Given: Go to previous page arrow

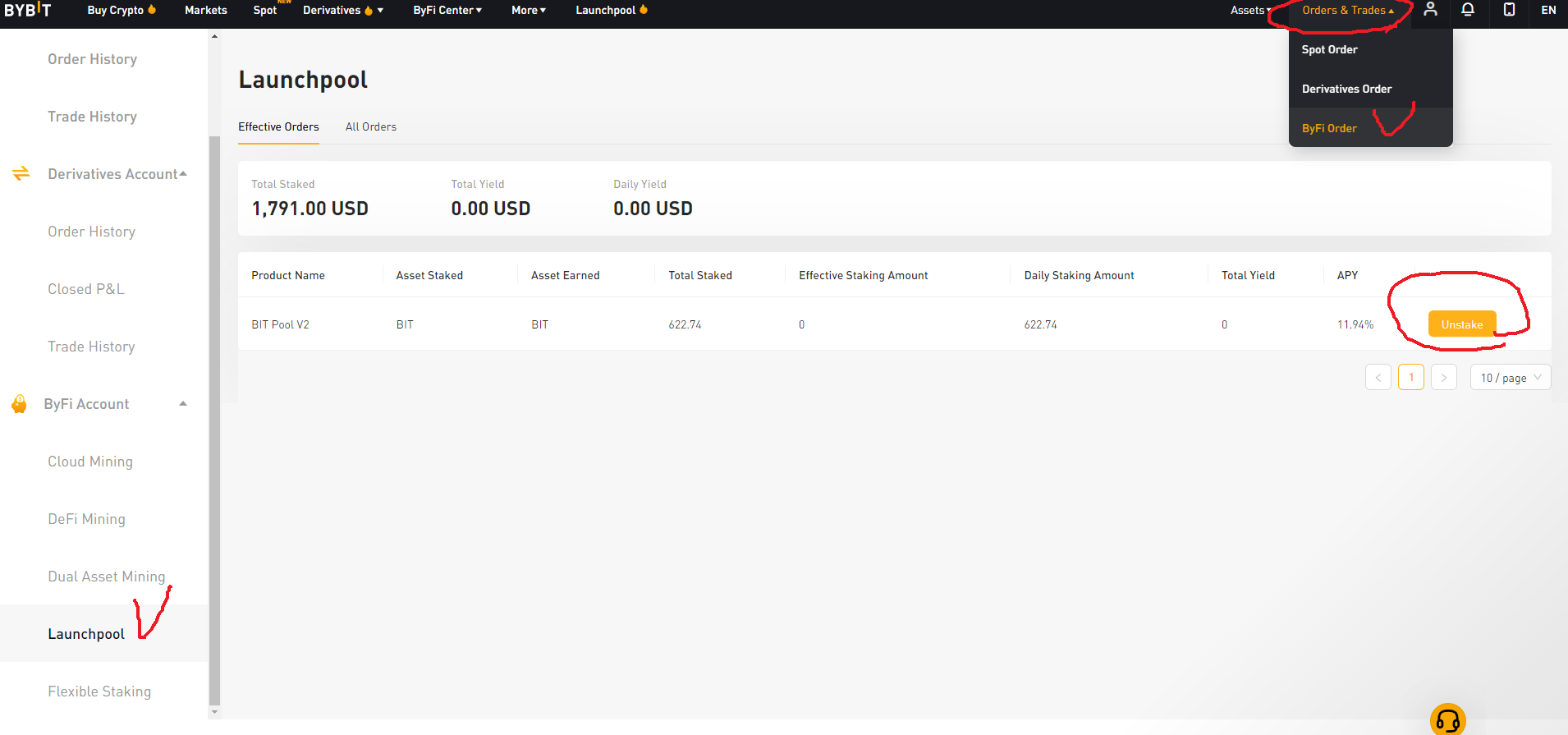Looking at the screenshot, I should click(1378, 378).
